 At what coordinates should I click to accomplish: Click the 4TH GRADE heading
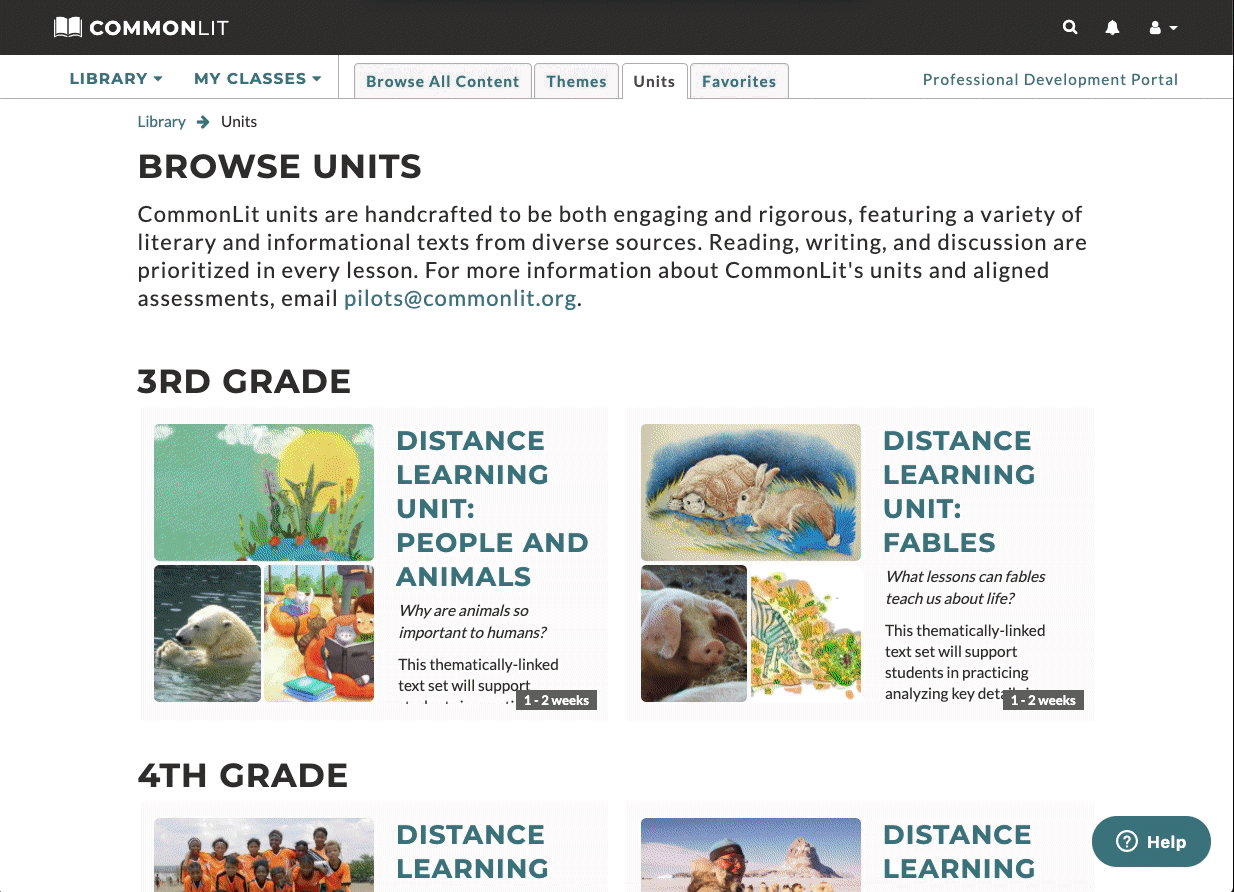tap(243, 775)
